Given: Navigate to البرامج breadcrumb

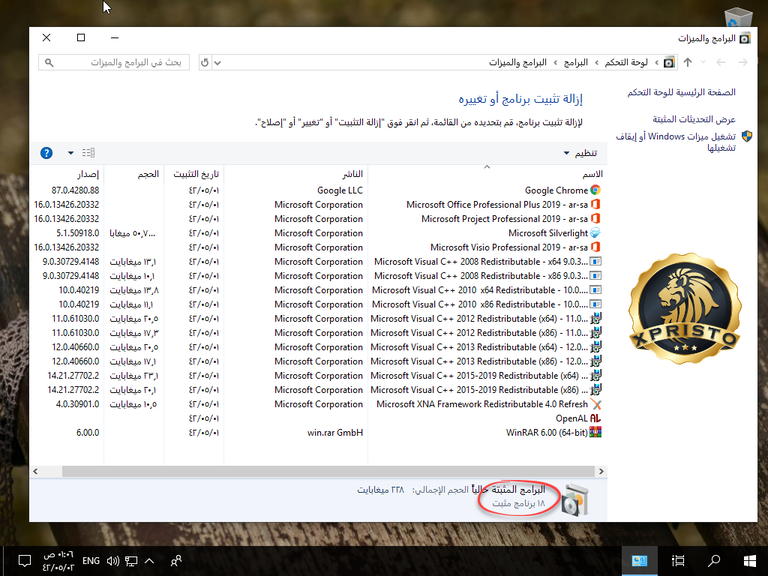Looking at the screenshot, I should pos(576,62).
